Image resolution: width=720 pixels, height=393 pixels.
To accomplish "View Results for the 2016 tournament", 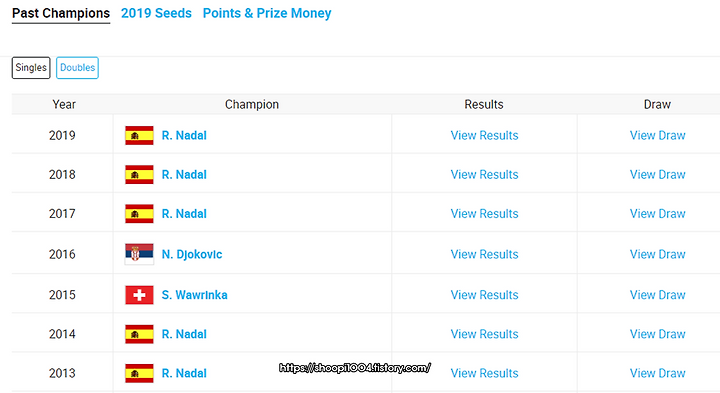I will point(484,254).
